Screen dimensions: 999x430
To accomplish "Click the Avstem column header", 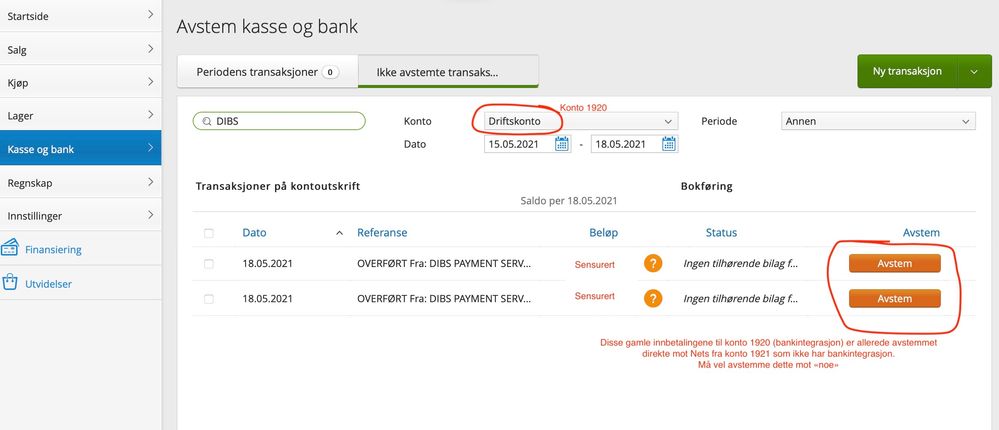I will (921, 233).
